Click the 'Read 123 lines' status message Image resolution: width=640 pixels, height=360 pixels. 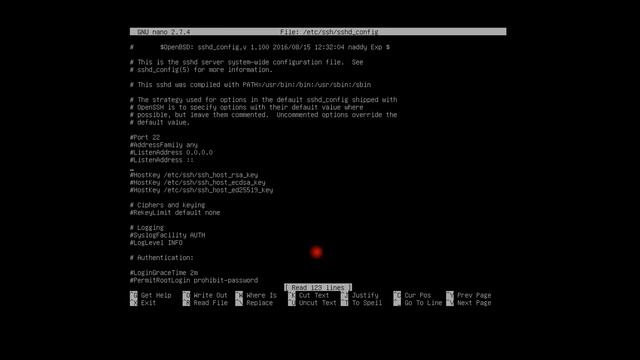pyautogui.click(x=318, y=287)
